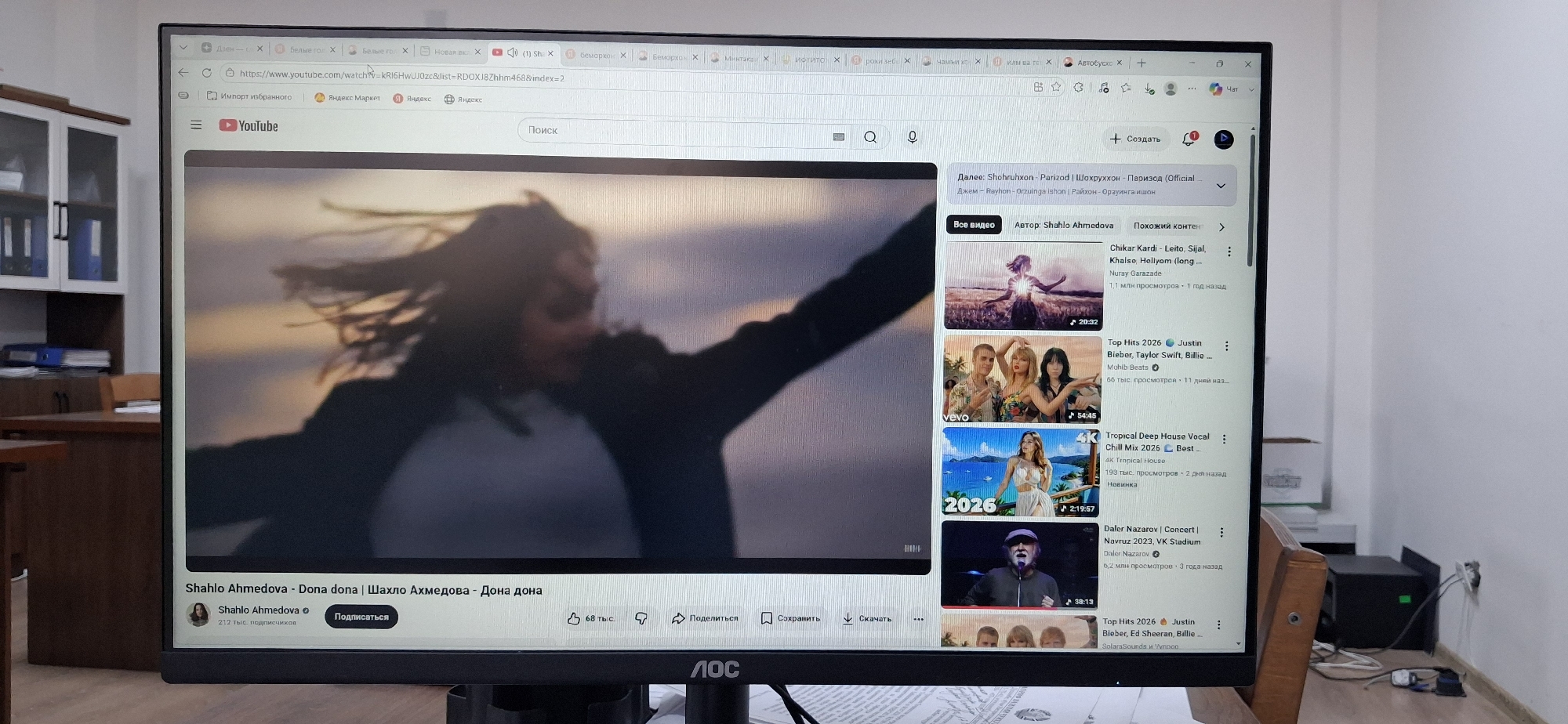Go to the YouTube logo home link
Viewport: 1568px width, 724px height.
click(x=249, y=125)
